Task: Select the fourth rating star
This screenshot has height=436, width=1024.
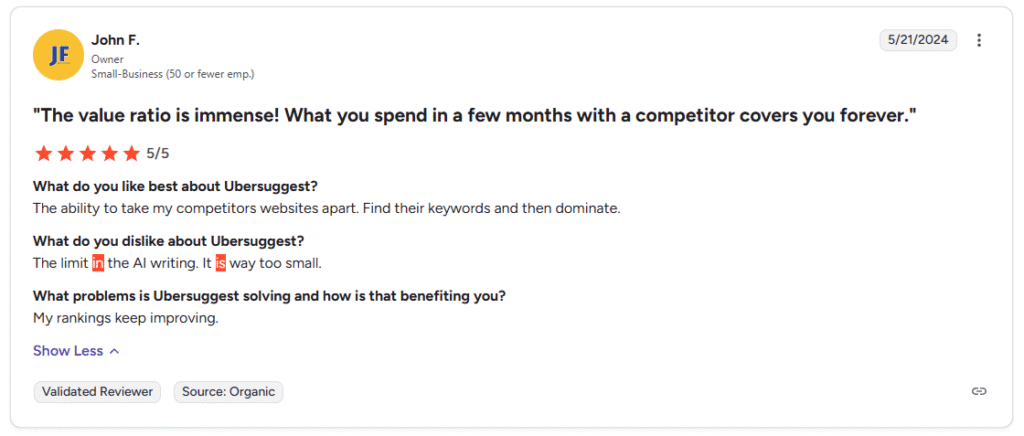Action: coord(109,153)
